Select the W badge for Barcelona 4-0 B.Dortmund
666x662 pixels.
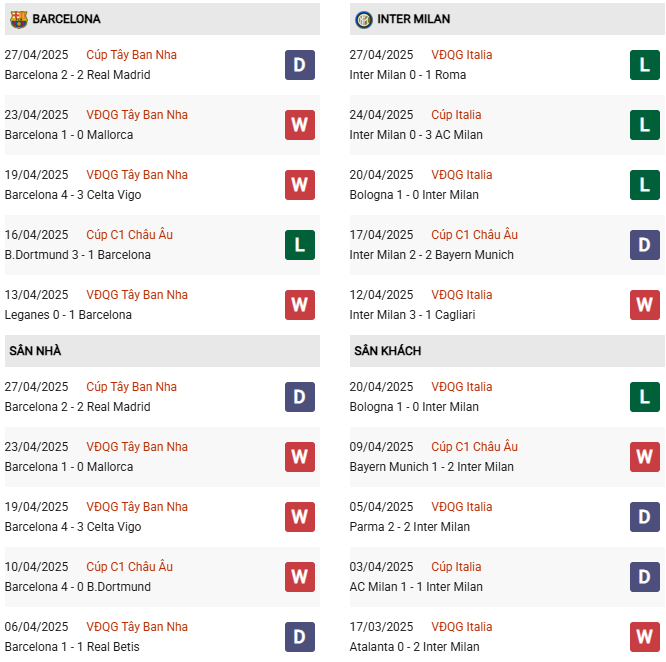[x=299, y=577]
